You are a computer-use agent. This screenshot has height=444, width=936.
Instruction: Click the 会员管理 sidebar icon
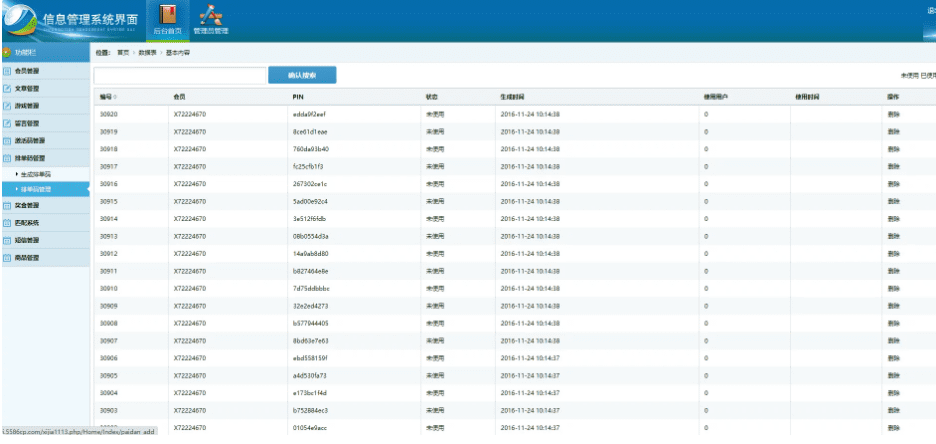pyautogui.click(x=7, y=71)
